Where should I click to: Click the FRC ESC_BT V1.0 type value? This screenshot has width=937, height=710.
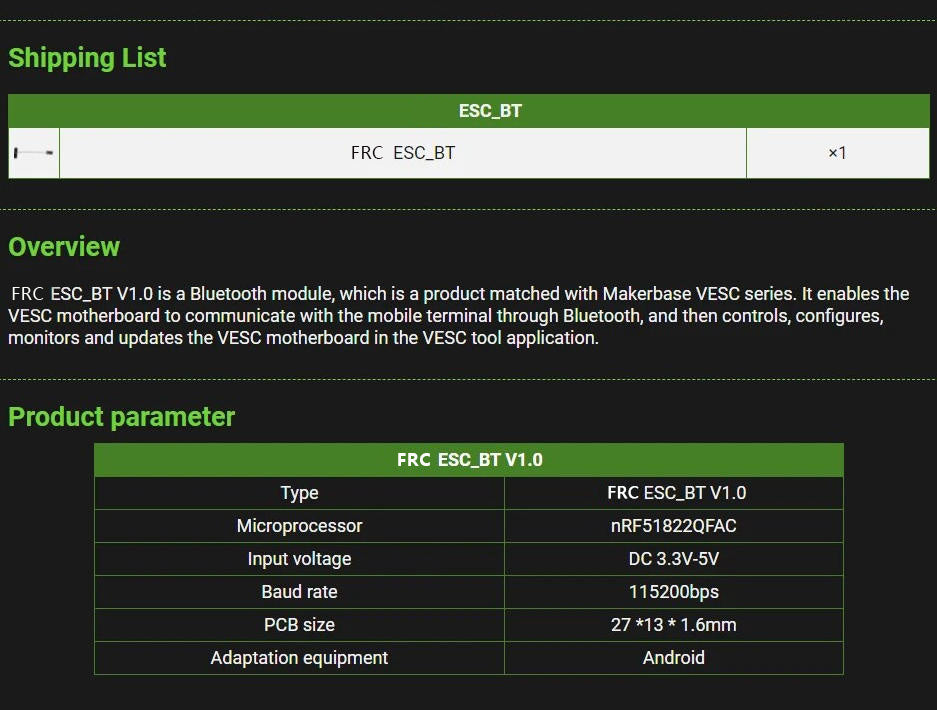point(674,493)
